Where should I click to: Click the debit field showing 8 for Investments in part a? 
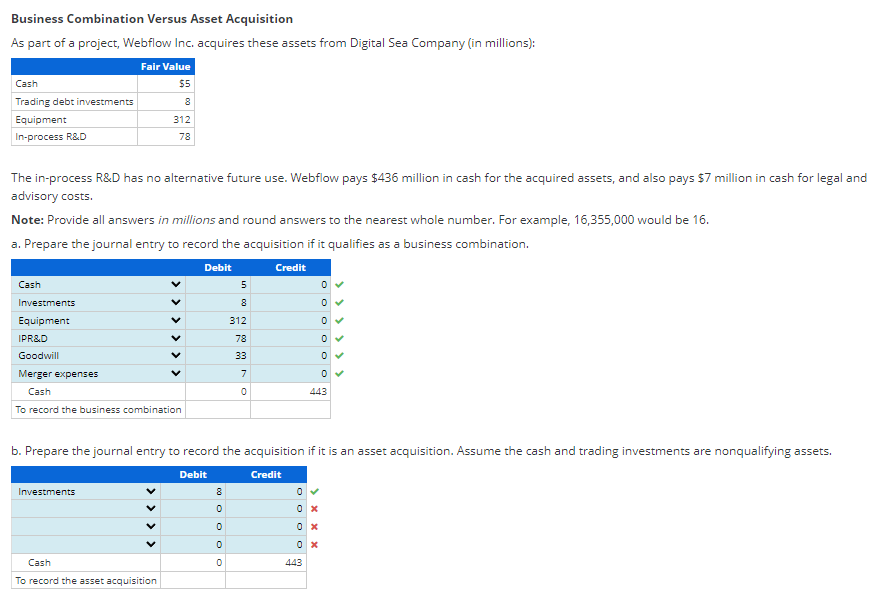pos(218,302)
